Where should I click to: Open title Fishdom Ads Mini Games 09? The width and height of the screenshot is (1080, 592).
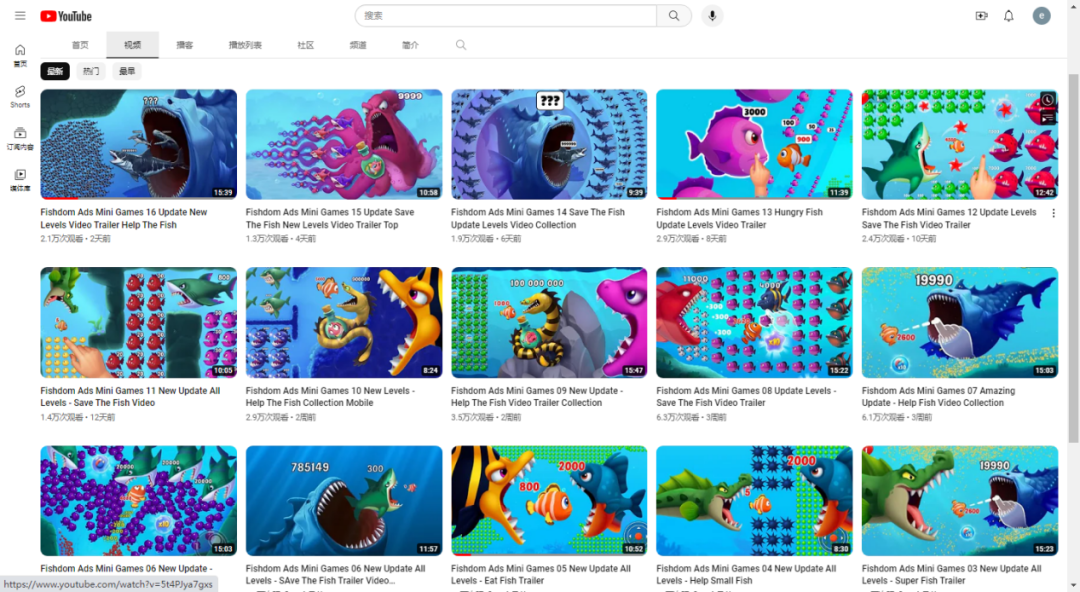pos(537,396)
